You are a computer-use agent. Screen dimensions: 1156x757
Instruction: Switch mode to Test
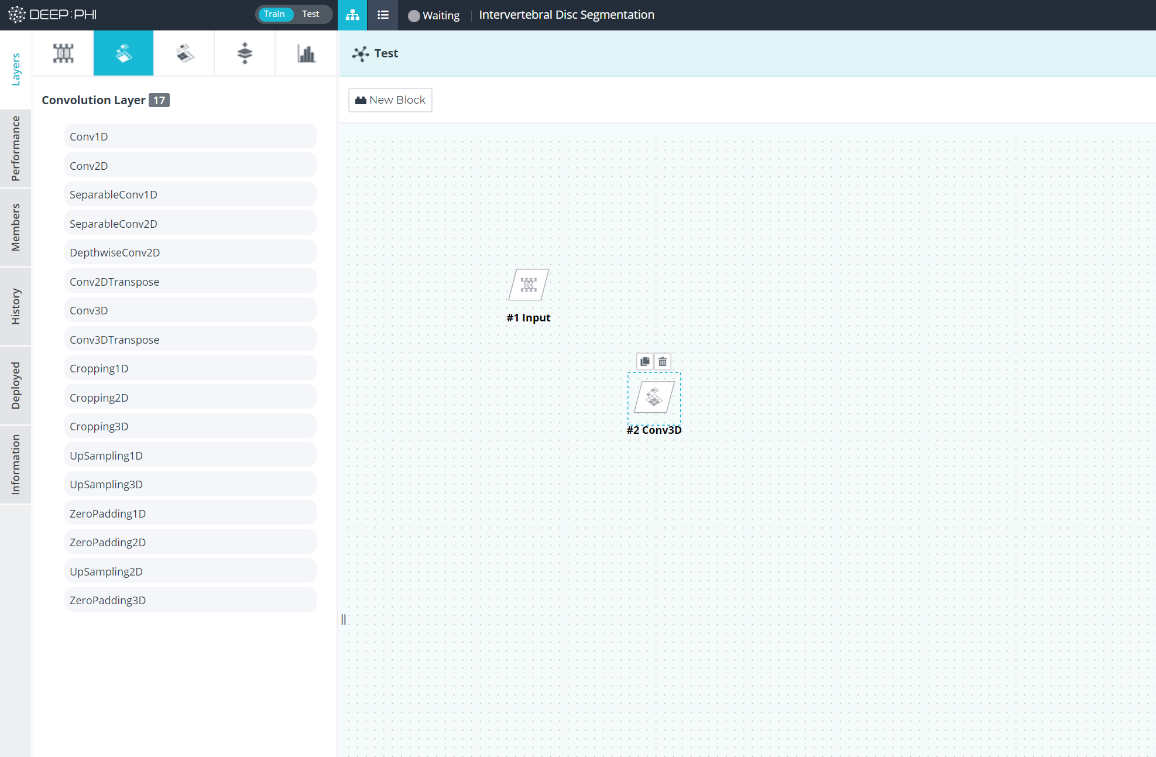(311, 14)
